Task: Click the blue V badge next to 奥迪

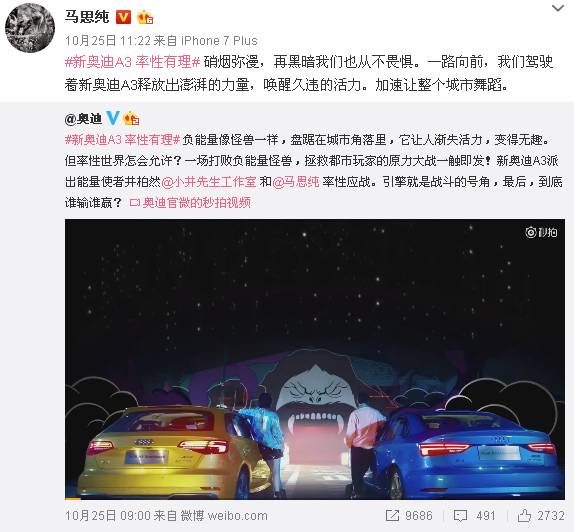Action: pos(113,118)
